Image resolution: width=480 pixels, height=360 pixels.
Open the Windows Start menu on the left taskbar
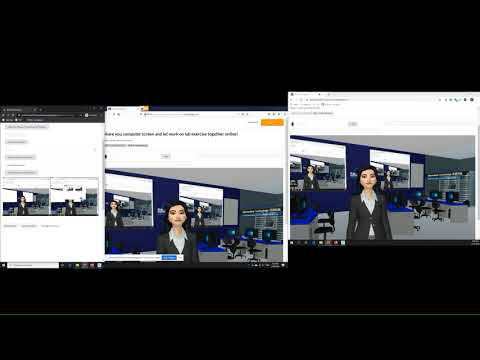(4, 265)
